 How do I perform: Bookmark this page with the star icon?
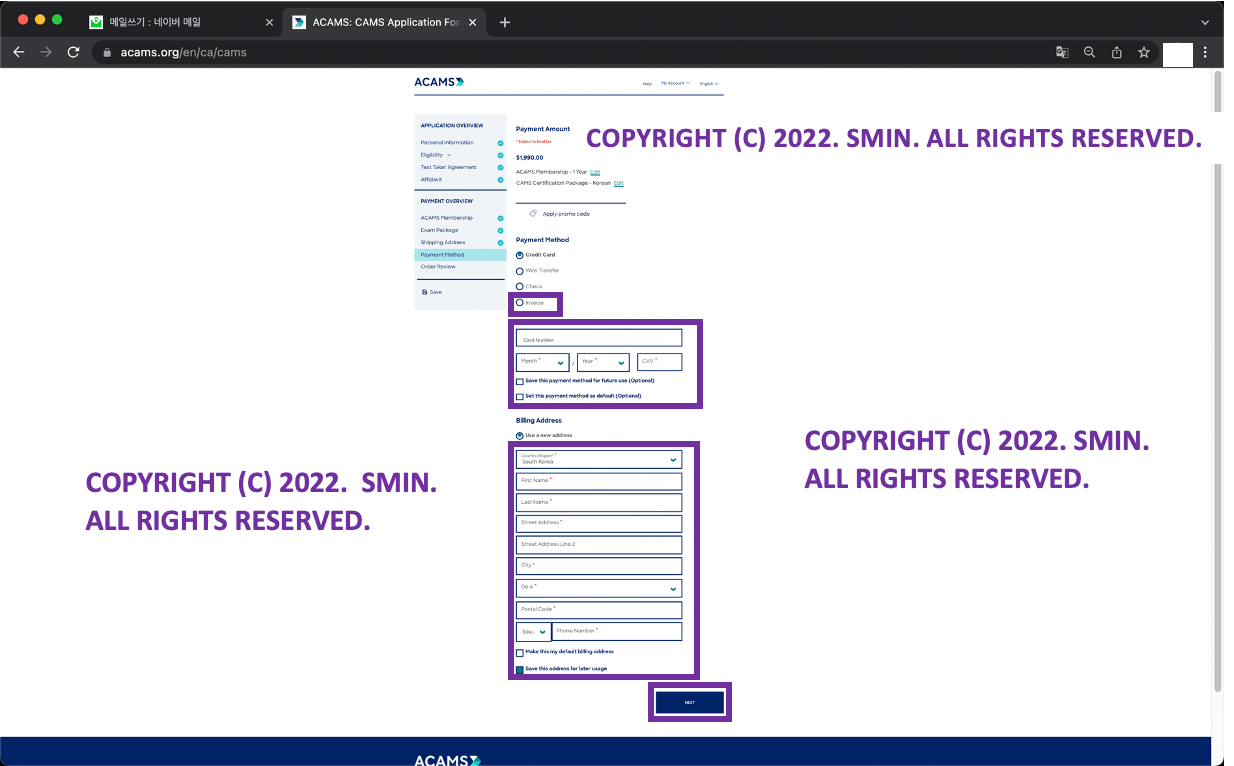click(1144, 52)
